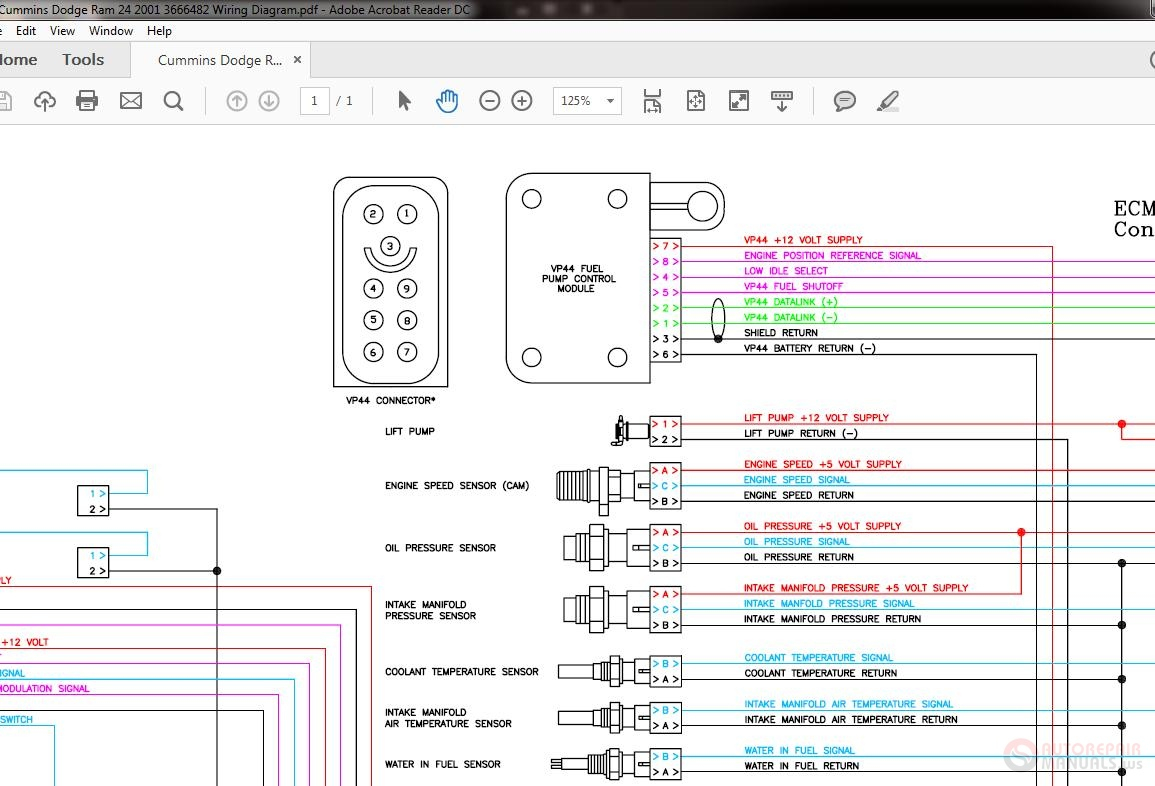Click the VP44 CONNECTOR* caption
The width and height of the screenshot is (1155, 786).
coord(390,401)
